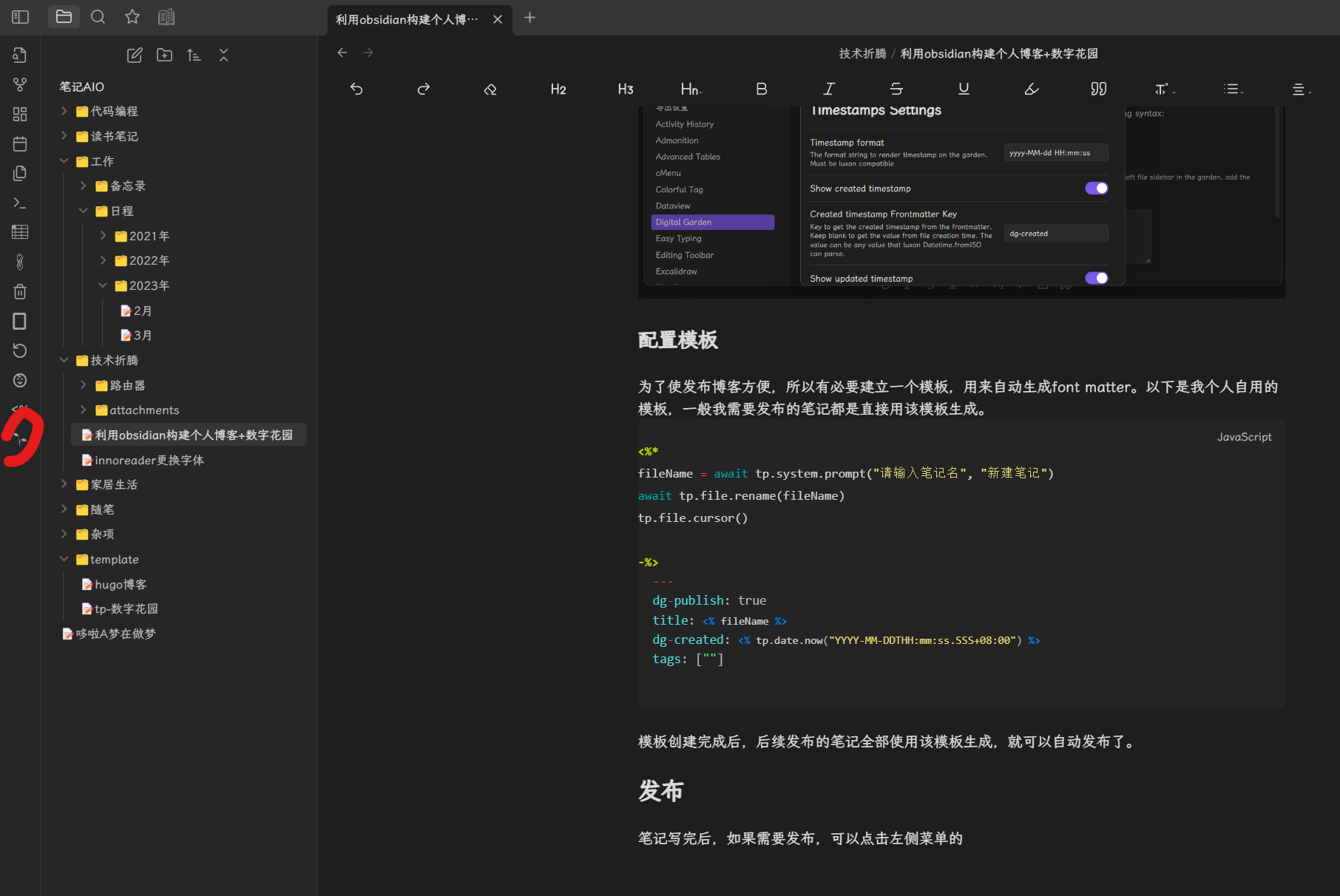Apply highlight with the marker icon
This screenshot has height=896, width=1340.
pos(1032,89)
